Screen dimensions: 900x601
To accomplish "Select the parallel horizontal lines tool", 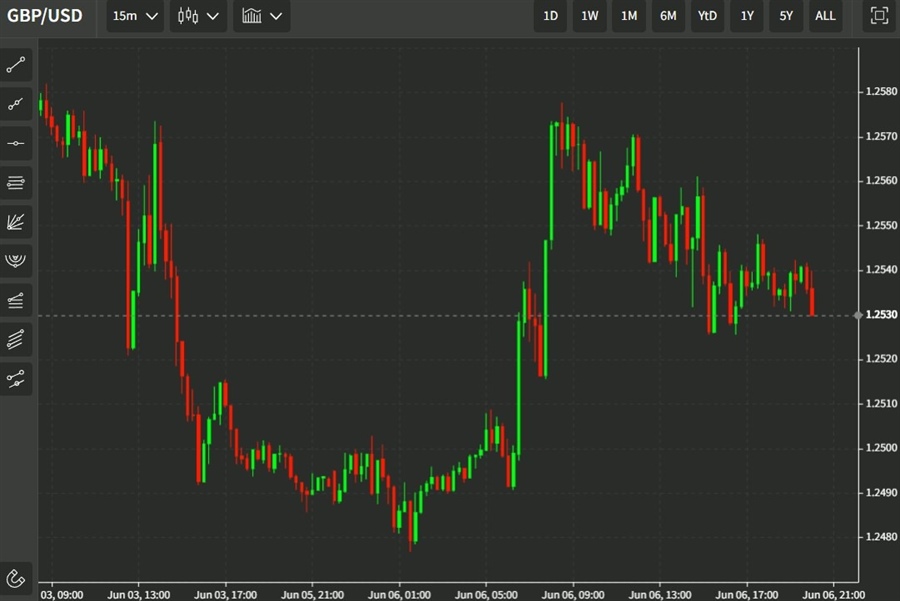I will point(15,183).
